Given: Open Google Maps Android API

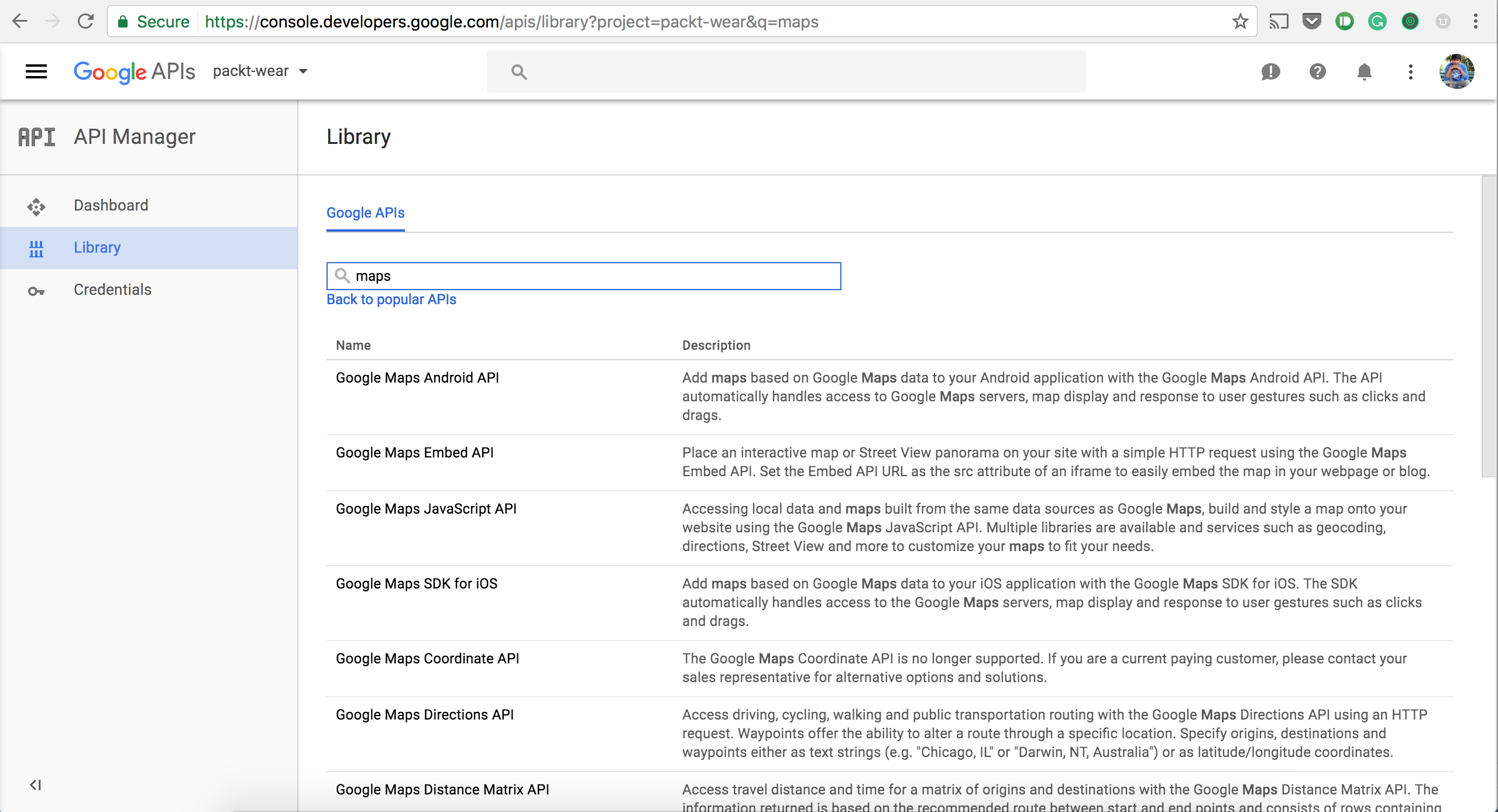Looking at the screenshot, I should click(x=417, y=378).
